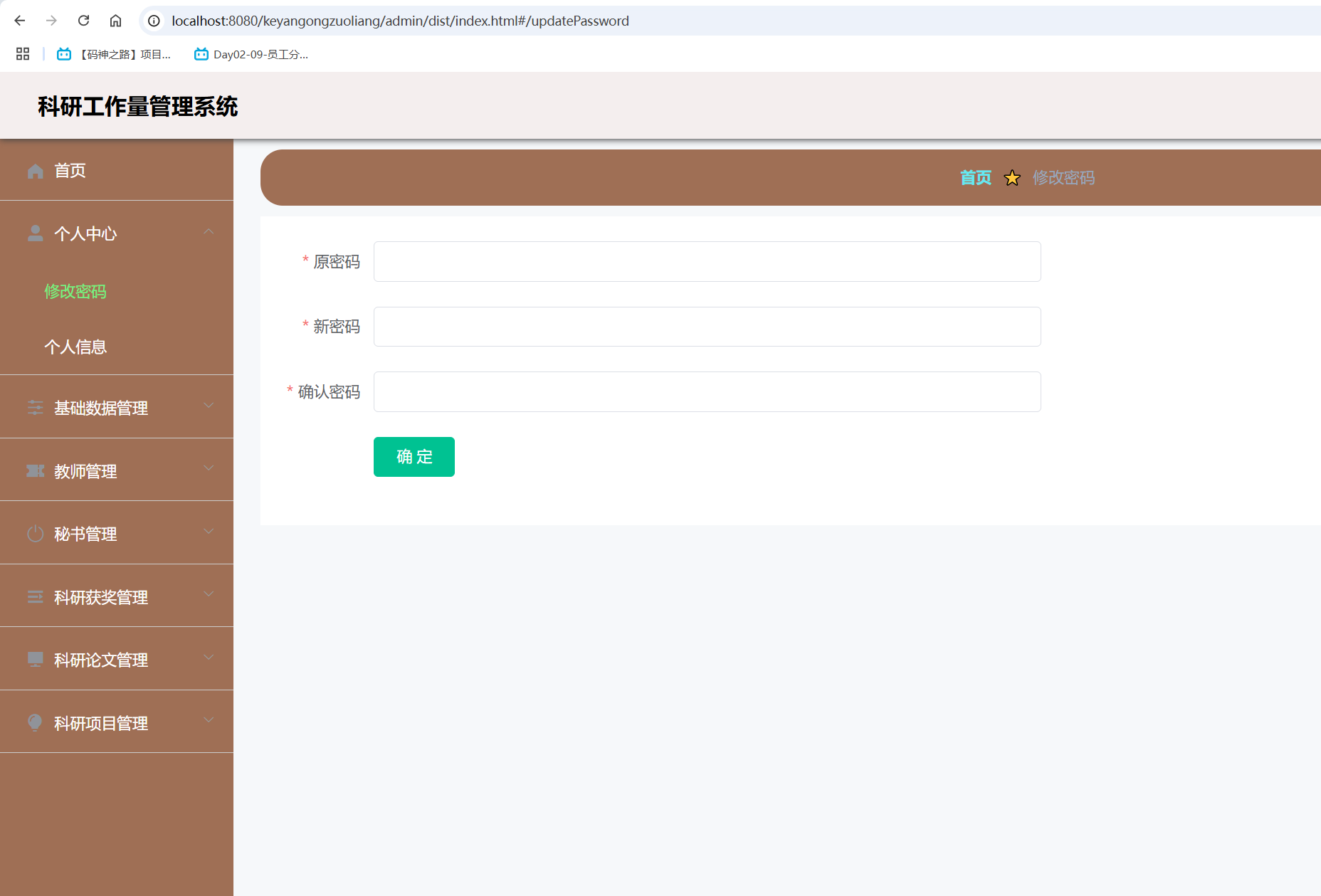Image resolution: width=1321 pixels, height=896 pixels.
Task: Click the 新密码 field label
Action: 337,327
